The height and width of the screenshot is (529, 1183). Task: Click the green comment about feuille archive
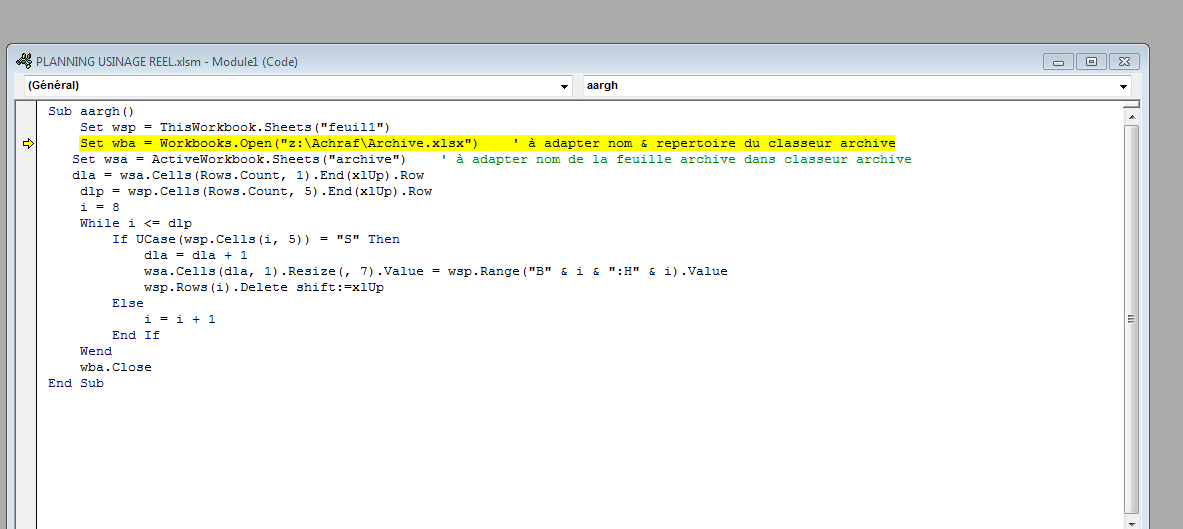point(676,160)
